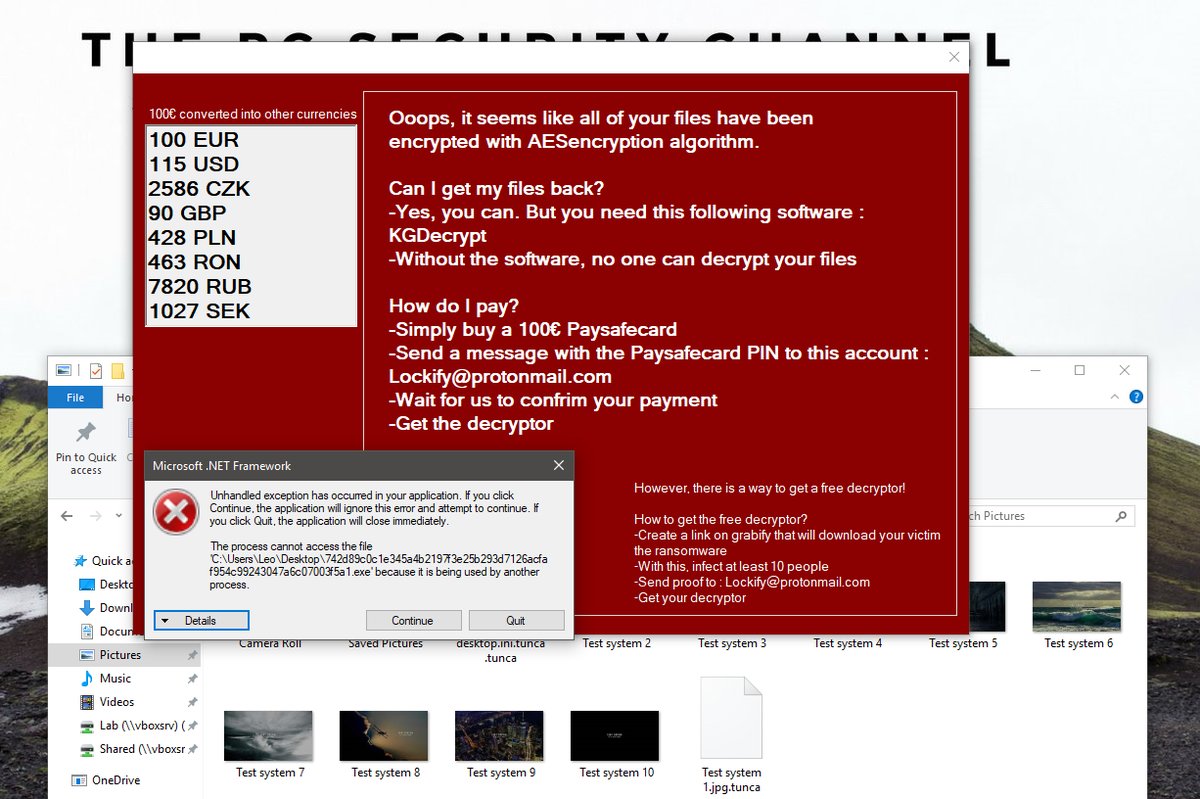Image resolution: width=1200 pixels, height=799 pixels.
Task: Click the Test system 3 file label
Action: click(732, 644)
